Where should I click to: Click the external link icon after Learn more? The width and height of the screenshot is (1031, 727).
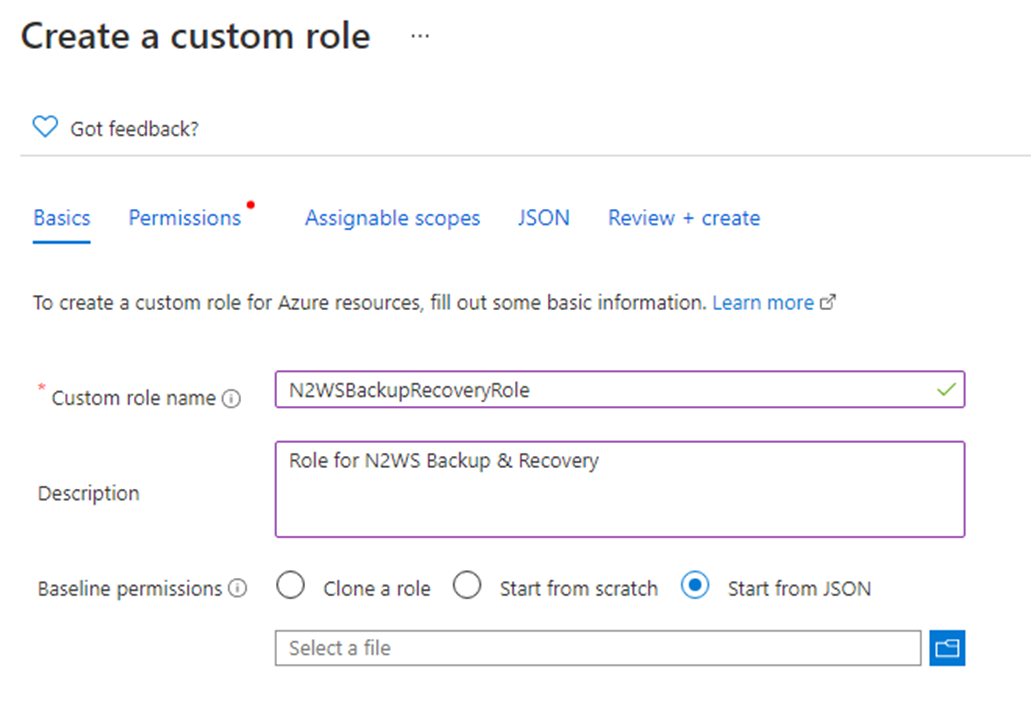(x=827, y=303)
